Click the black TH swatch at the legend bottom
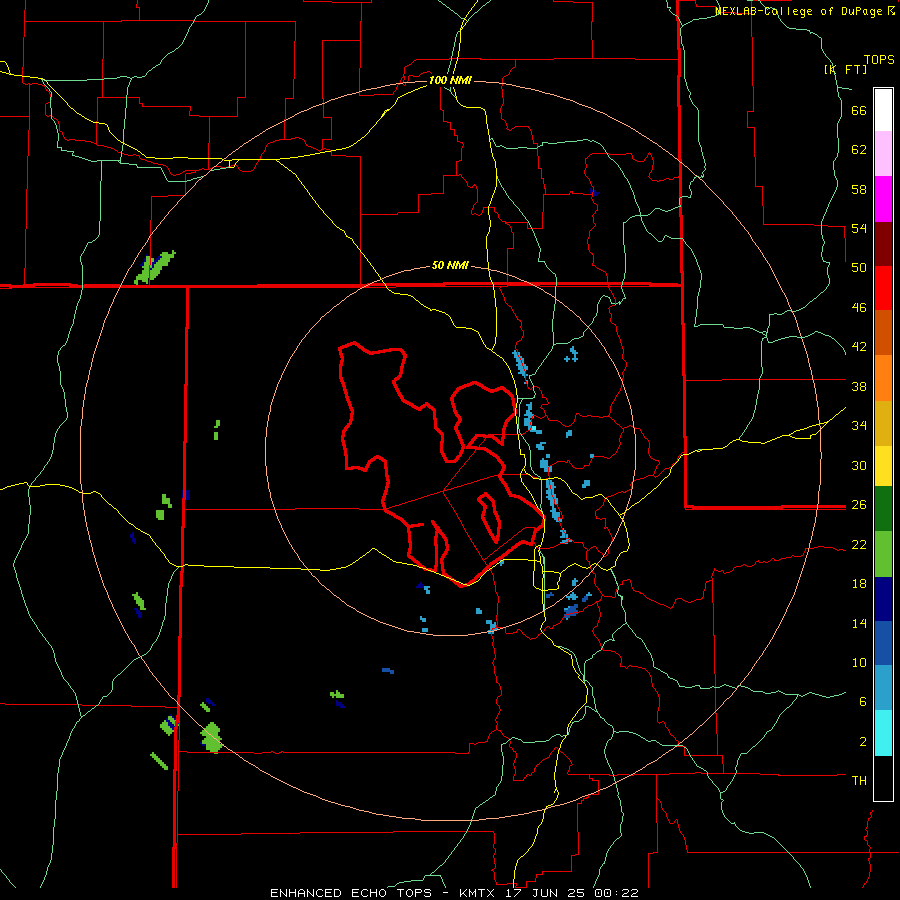900x900 pixels. [883, 778]
